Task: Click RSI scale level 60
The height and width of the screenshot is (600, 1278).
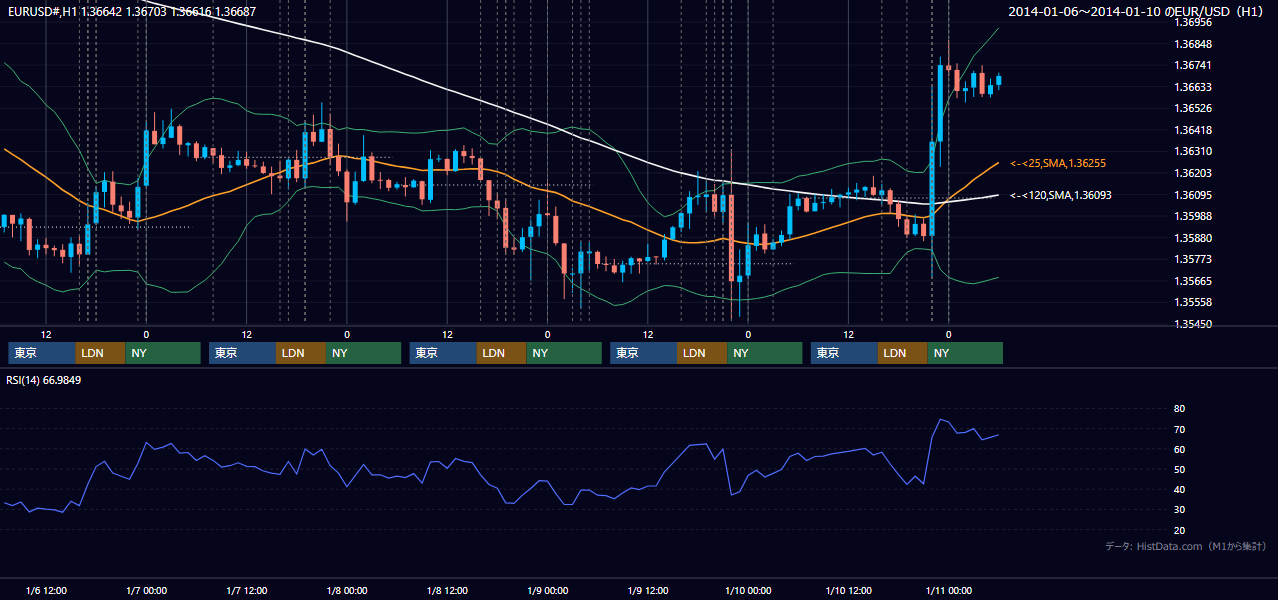Action: pos(1179,449)
